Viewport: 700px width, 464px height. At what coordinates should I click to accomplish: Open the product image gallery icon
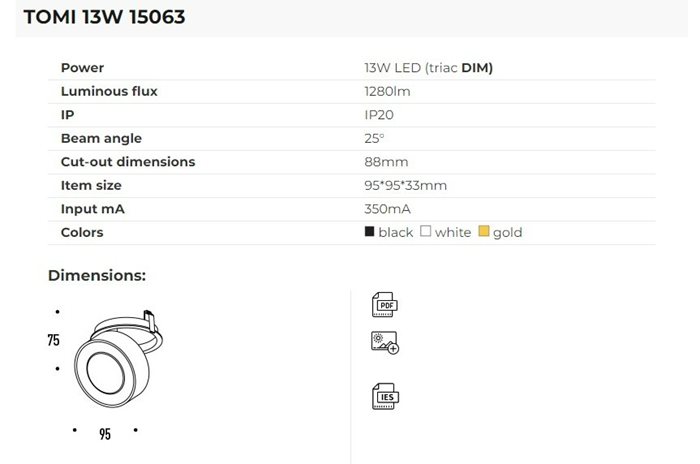pos(384,343)
